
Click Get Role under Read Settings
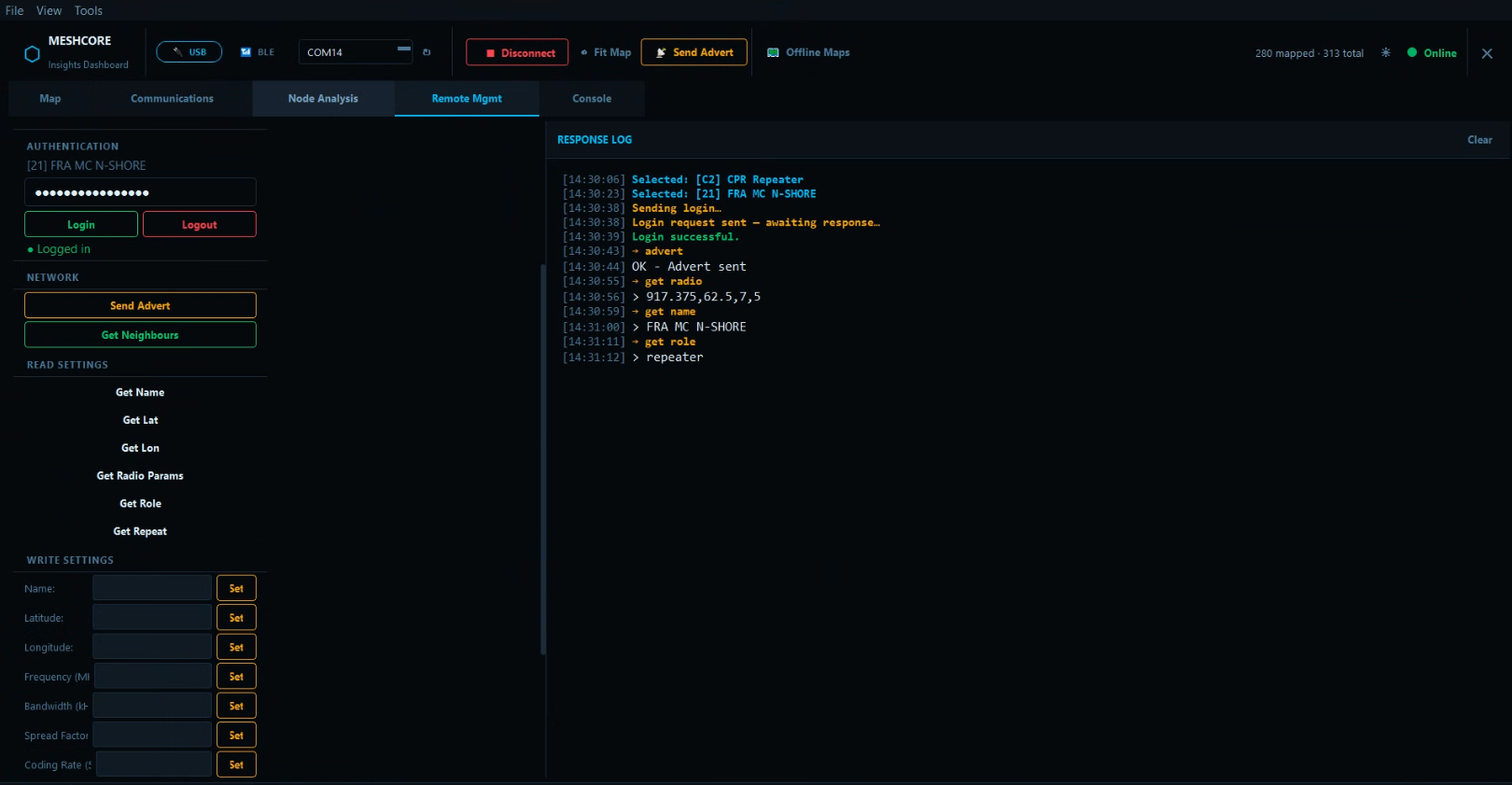tap(140, 503)
